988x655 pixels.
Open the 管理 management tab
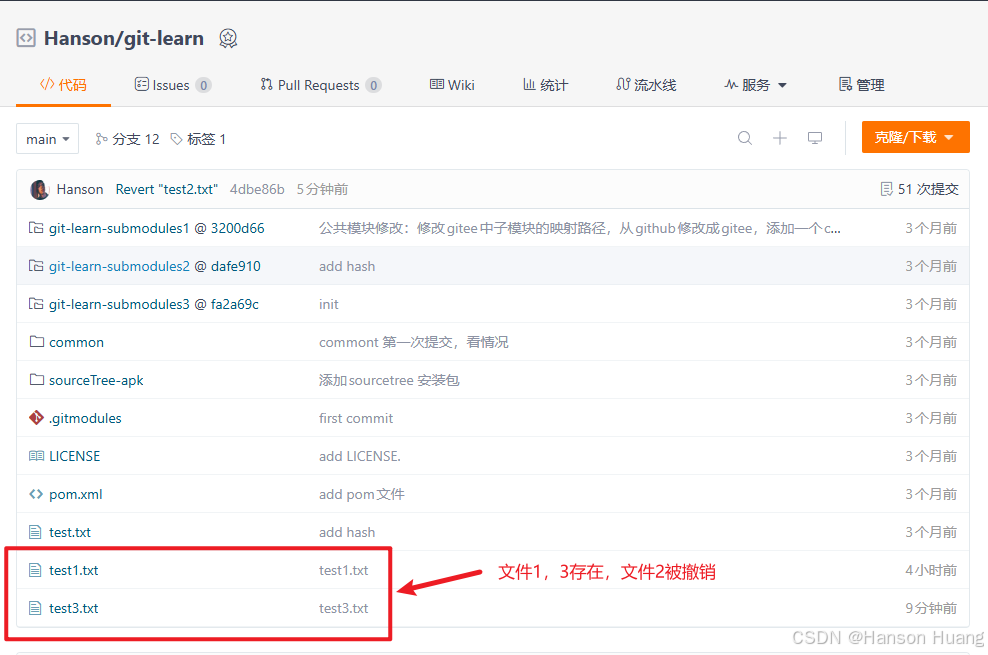pos(861,85)
